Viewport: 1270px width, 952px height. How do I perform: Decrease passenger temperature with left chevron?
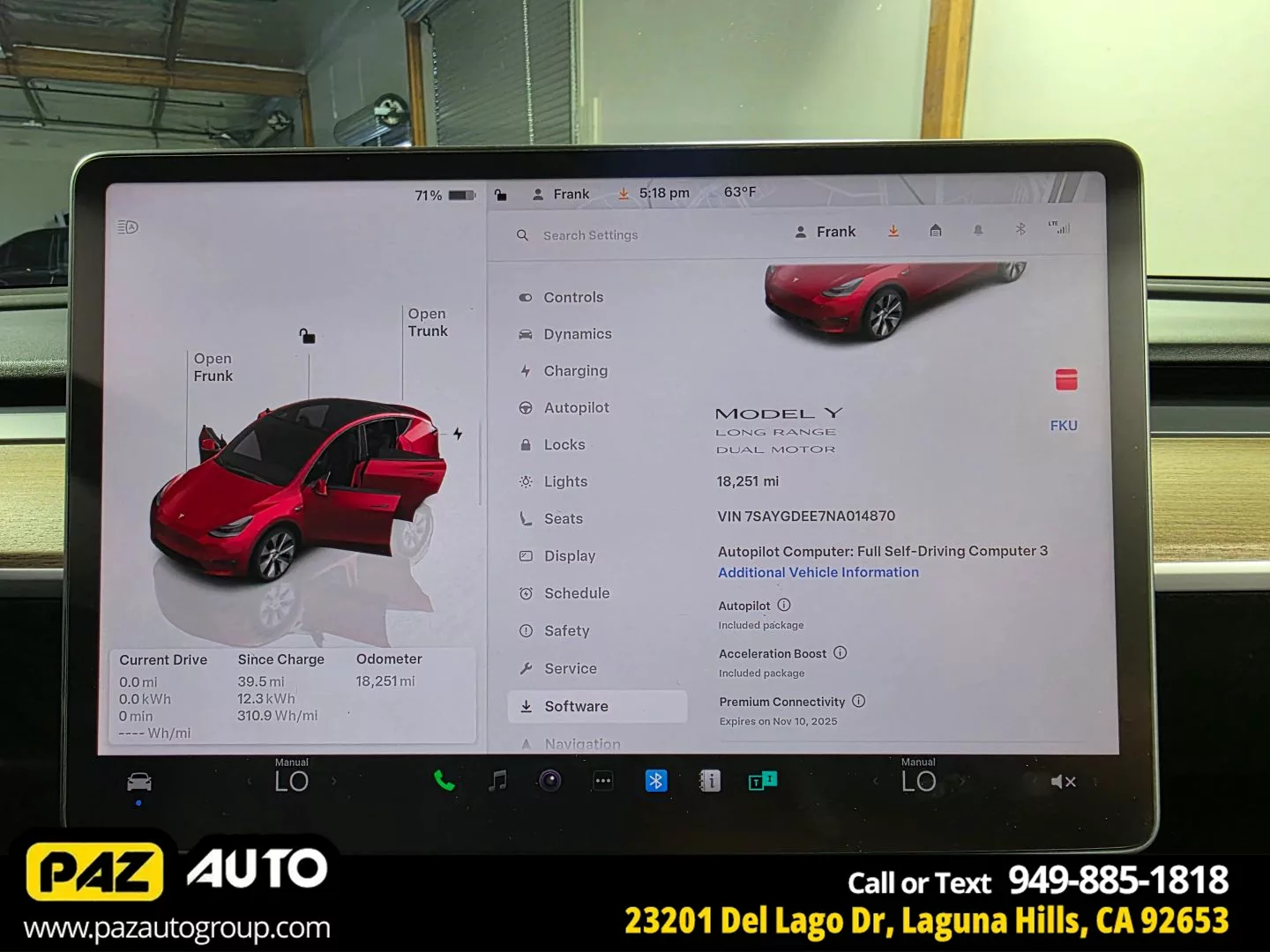pyautogui.click(x=875, y=781)
